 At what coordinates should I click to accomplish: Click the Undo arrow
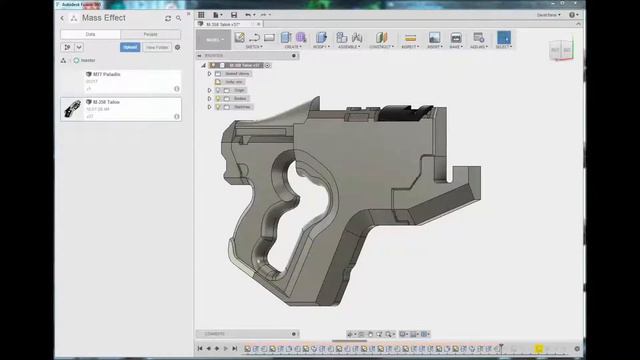(x=248, y=15)
